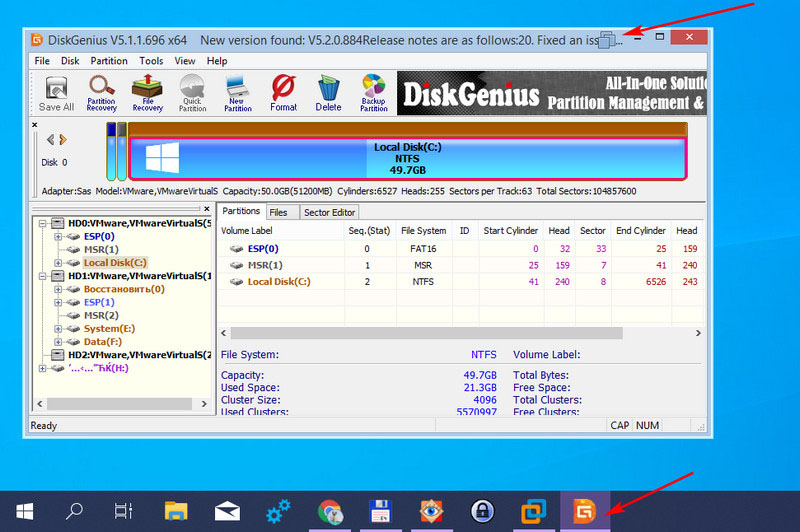
Task: Click the eye icon app on taskbar
Action: click(432, 511)
